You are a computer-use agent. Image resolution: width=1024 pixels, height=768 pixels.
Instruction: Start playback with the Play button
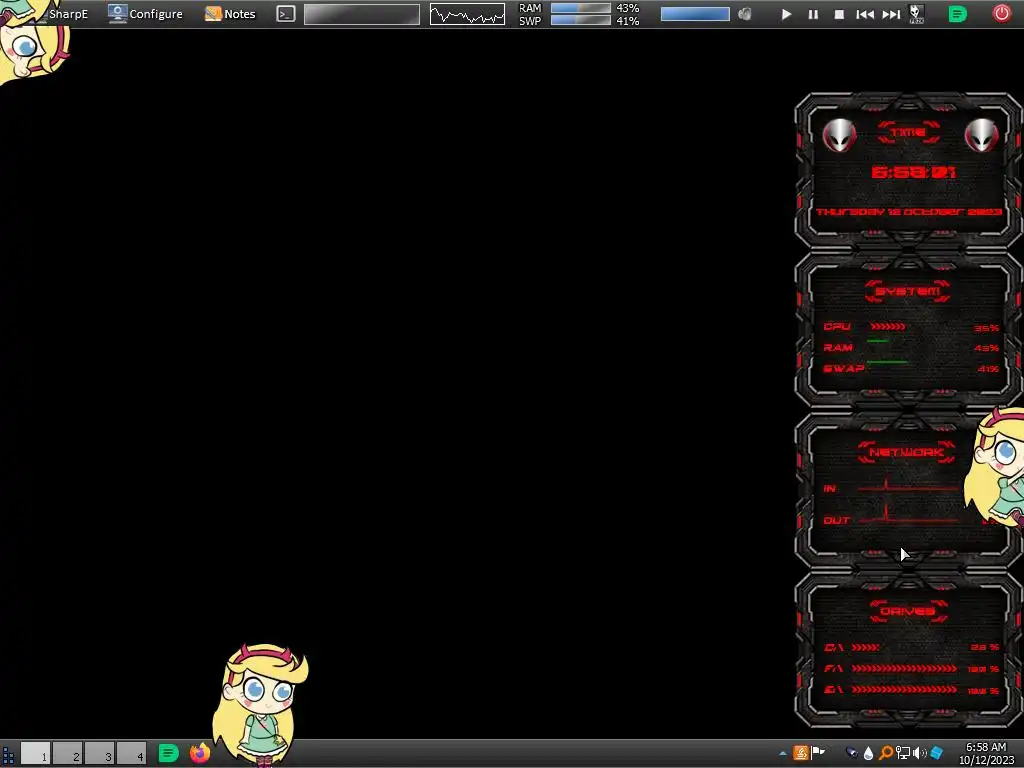point(786,14)
